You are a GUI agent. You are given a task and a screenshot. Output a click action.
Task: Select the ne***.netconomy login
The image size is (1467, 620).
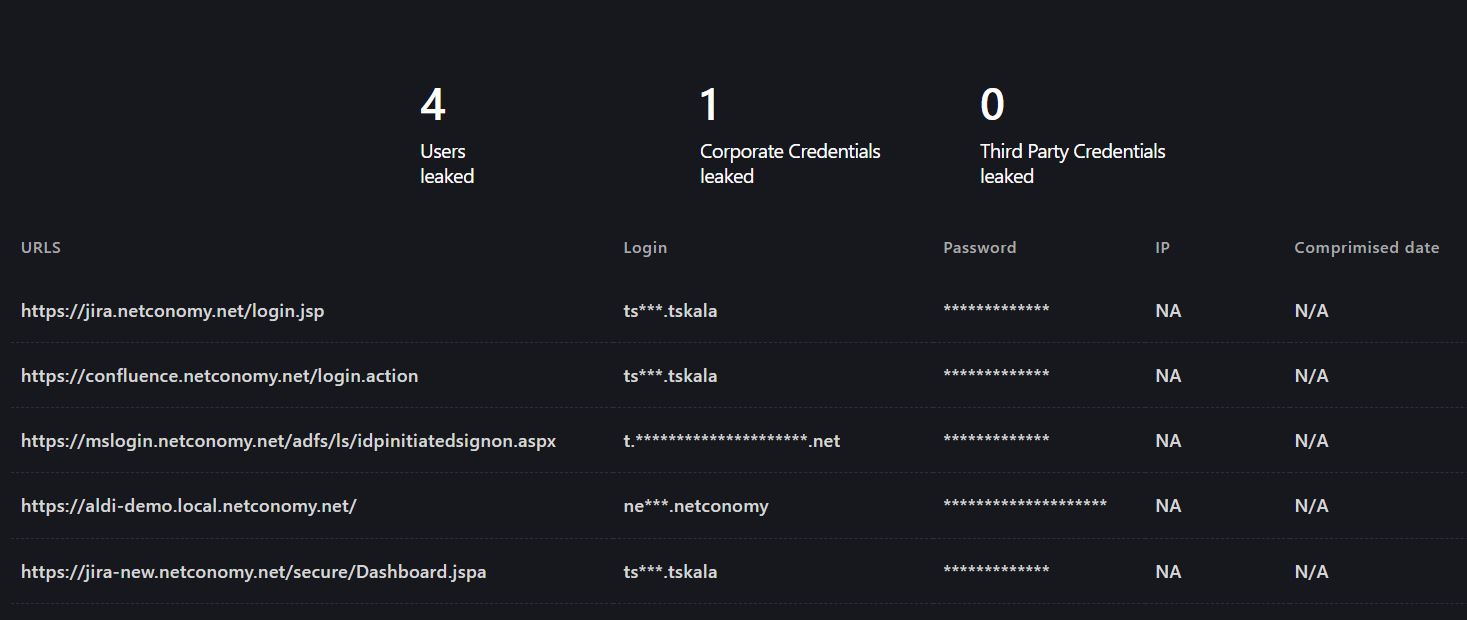[696, 506]
